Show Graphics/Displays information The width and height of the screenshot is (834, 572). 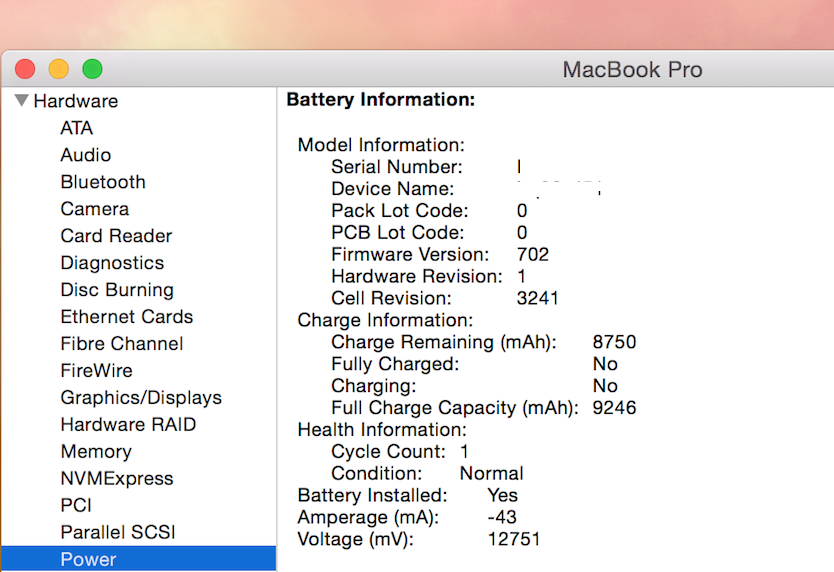141,397
